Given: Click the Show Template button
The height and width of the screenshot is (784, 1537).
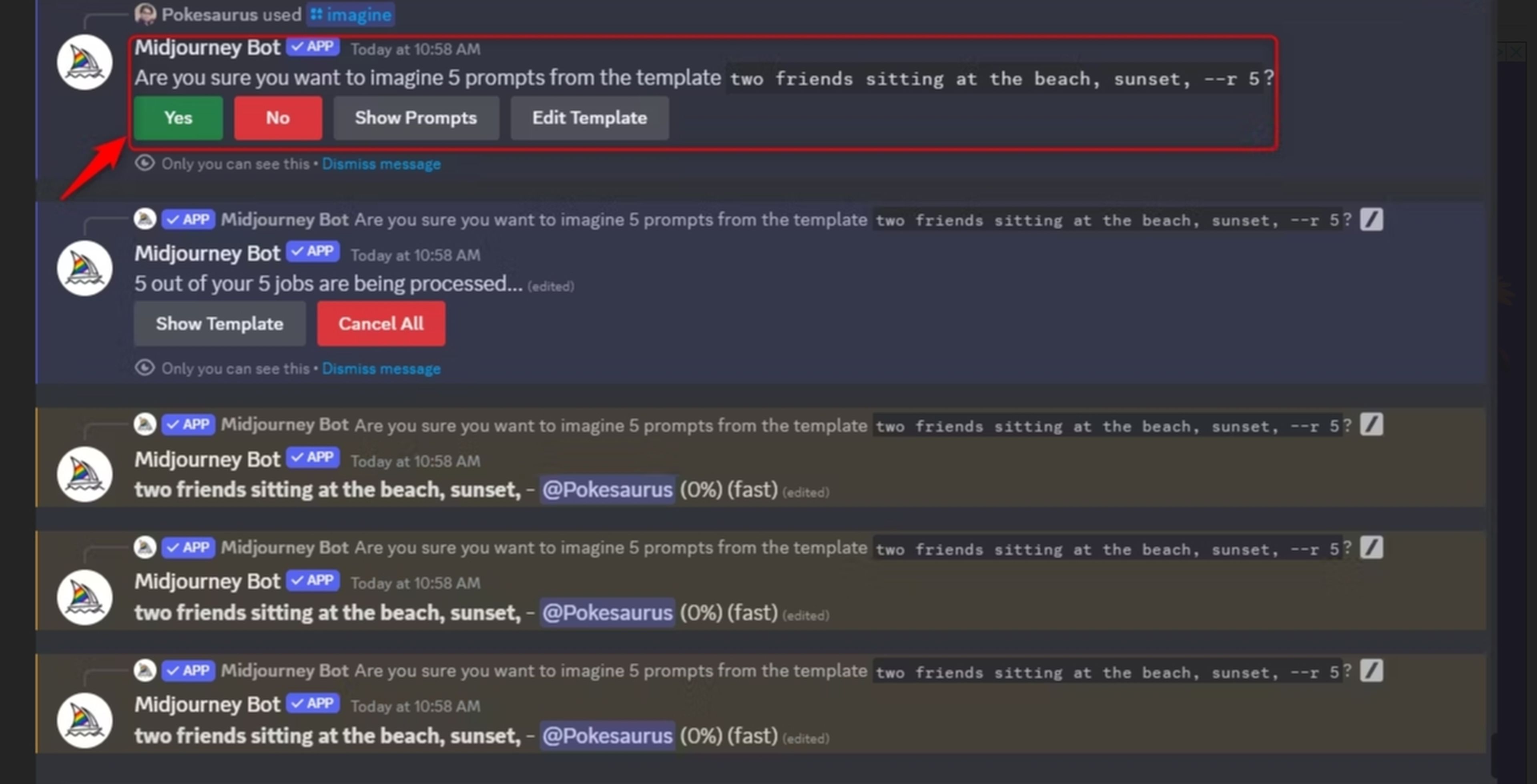Looking at the screenshot, I should point(220,324).
